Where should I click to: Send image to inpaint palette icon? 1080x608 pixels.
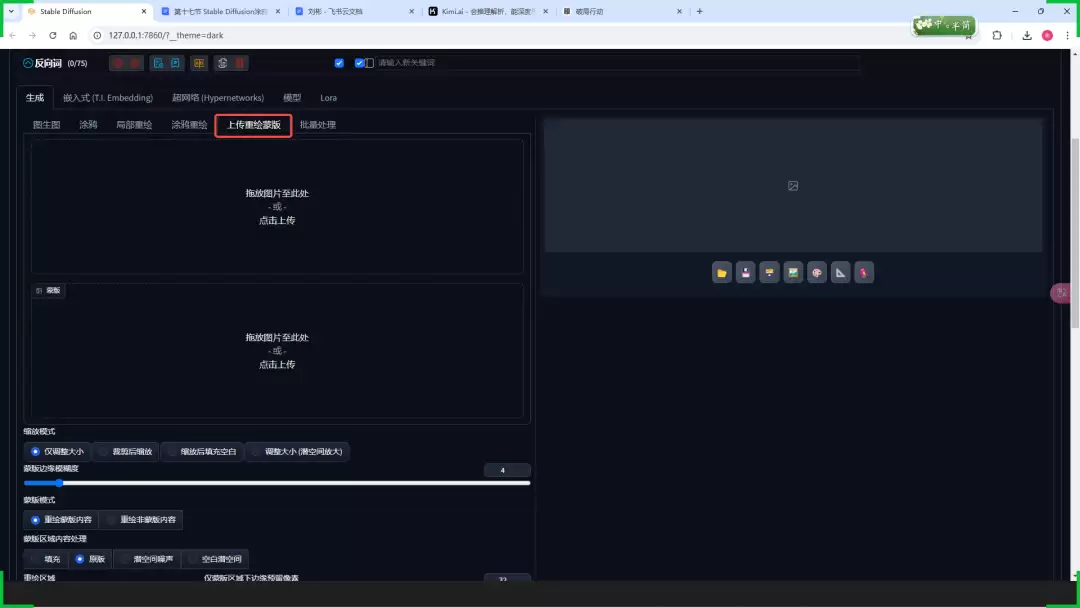[817, 272]
